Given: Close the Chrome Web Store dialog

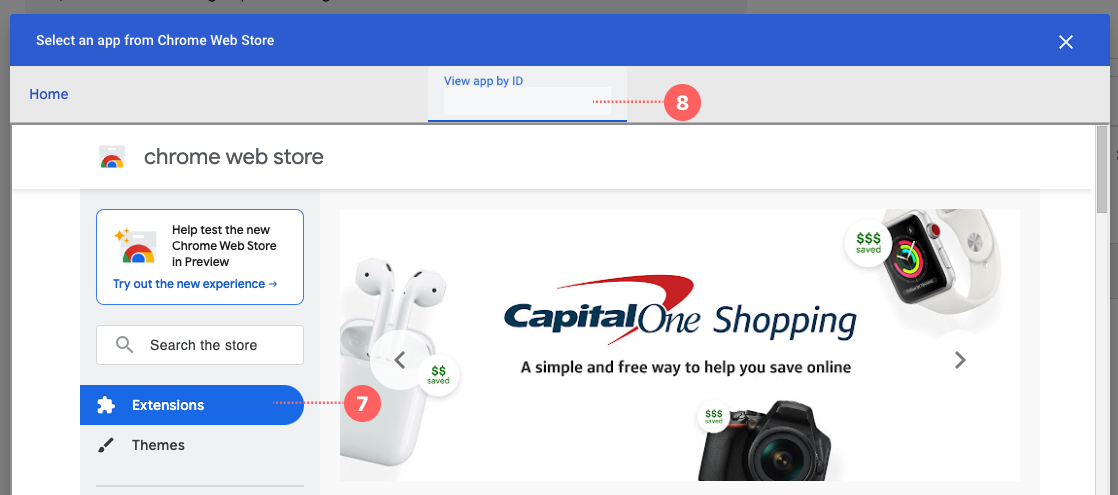Looking at the screenshot, I should pos(1065,41).
